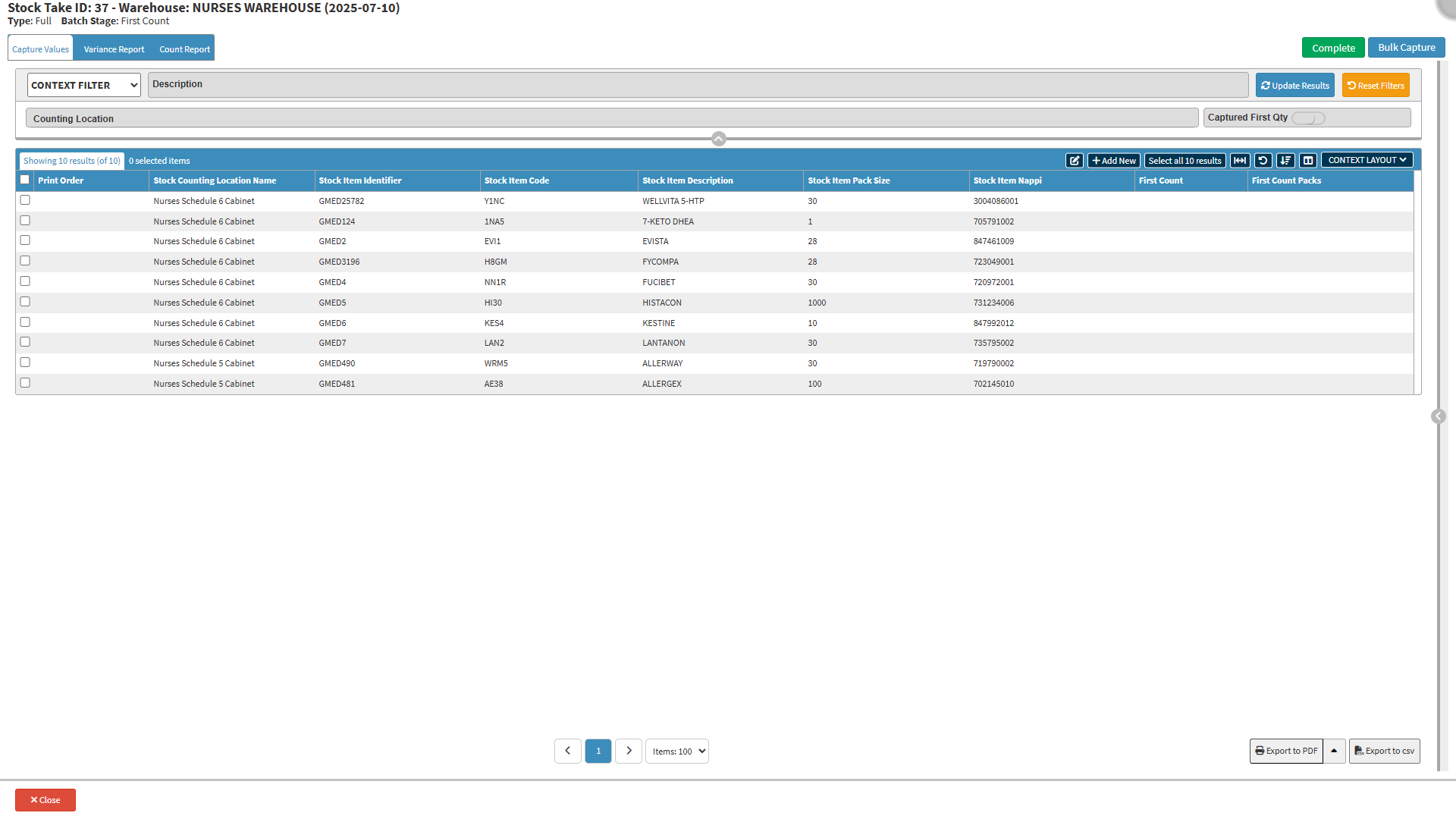Click the fit column widths icon
This screenshot has height=819, width=1456.
tap(1240, 161)
